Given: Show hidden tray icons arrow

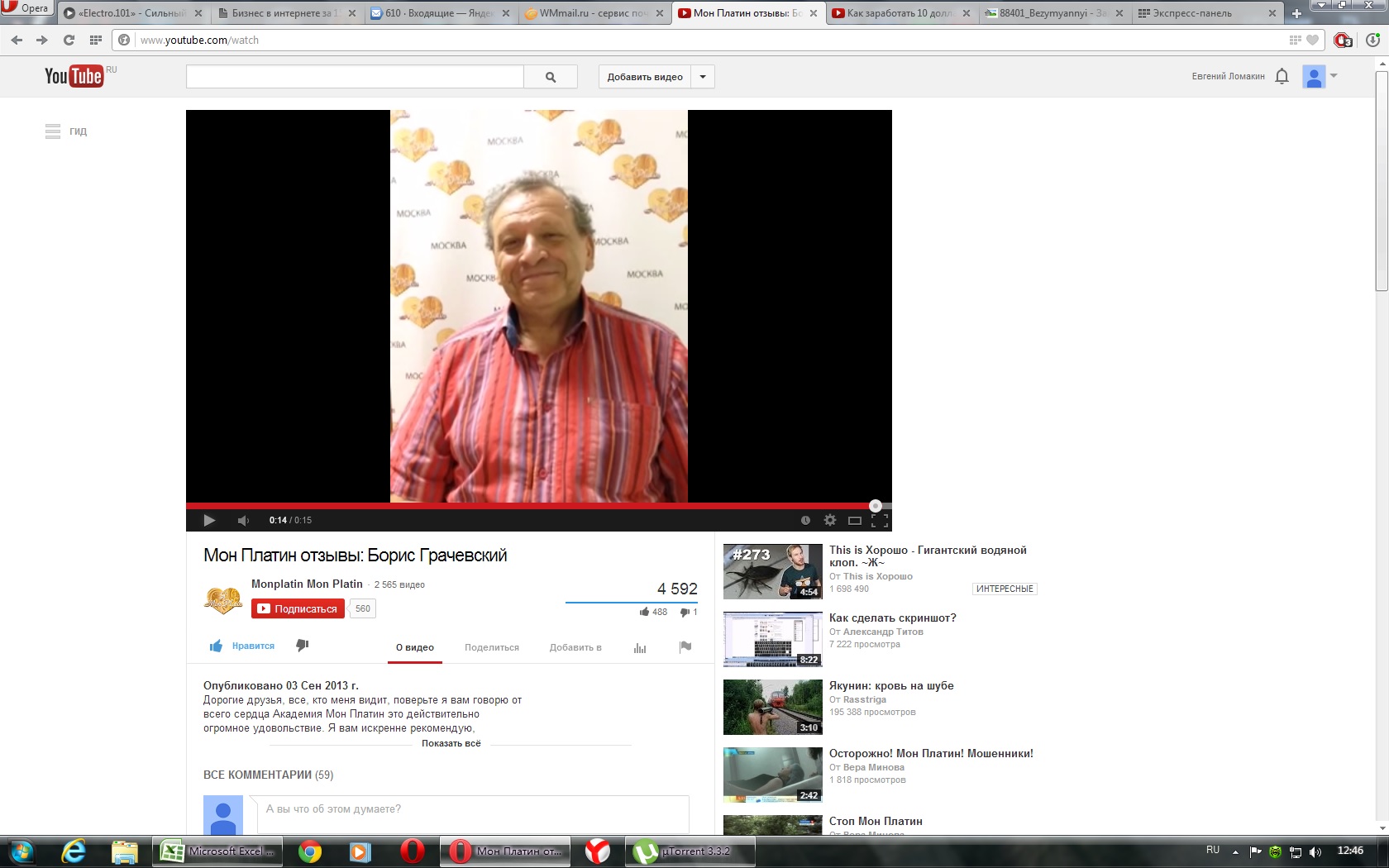Looking at the screenshot, I should (1235, 851).
